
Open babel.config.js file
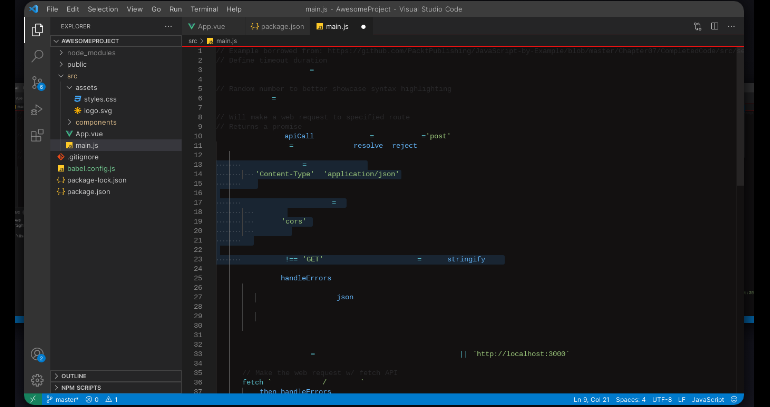coord(116,168)
